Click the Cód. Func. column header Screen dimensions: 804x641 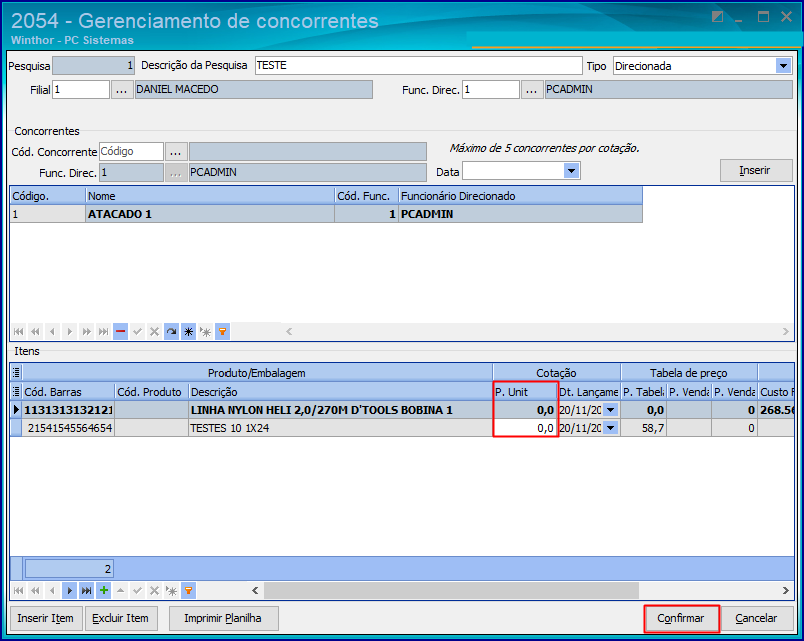point(367,196)
